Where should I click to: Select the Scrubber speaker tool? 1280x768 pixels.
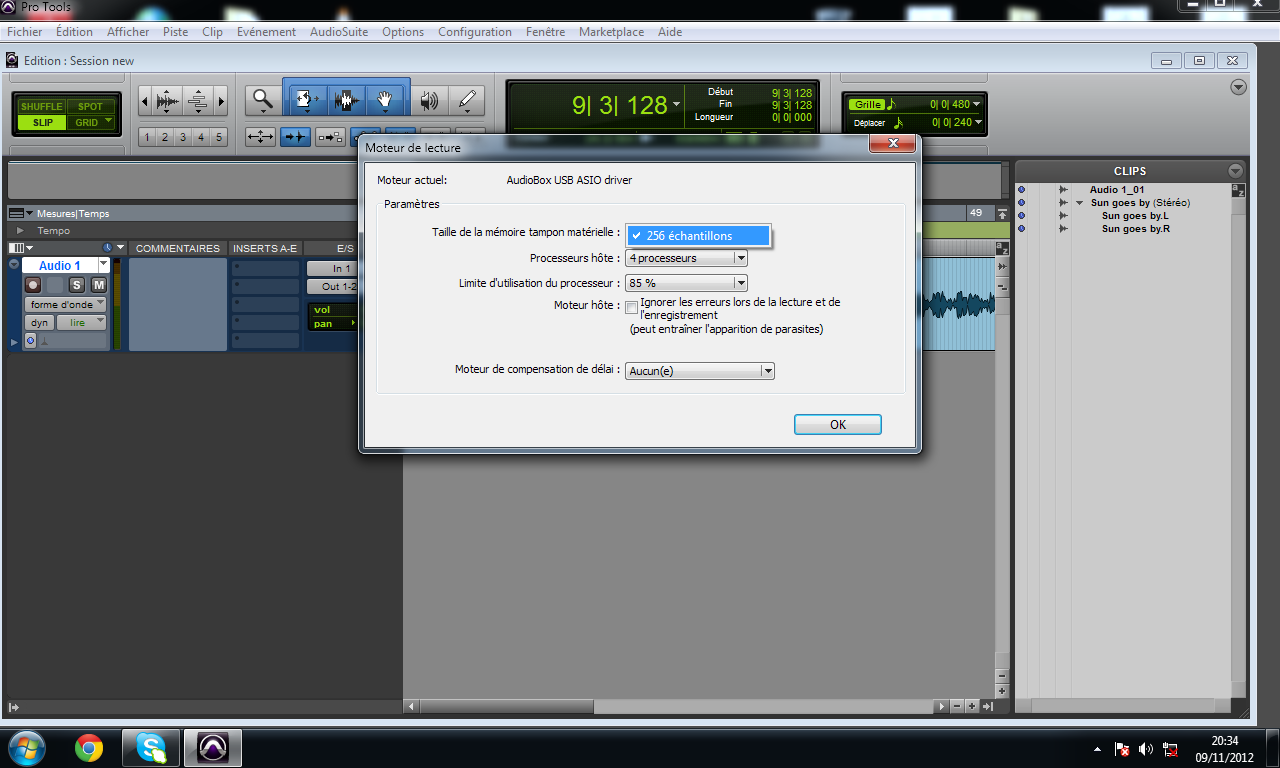pyautogui.click(x=429, y=100)
